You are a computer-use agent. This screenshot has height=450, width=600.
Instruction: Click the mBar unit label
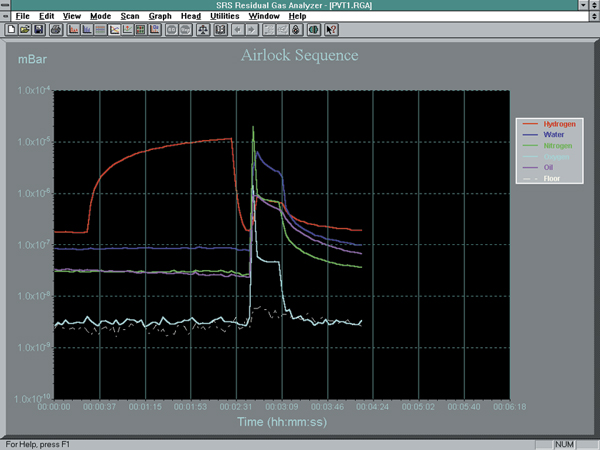(33, 60)
